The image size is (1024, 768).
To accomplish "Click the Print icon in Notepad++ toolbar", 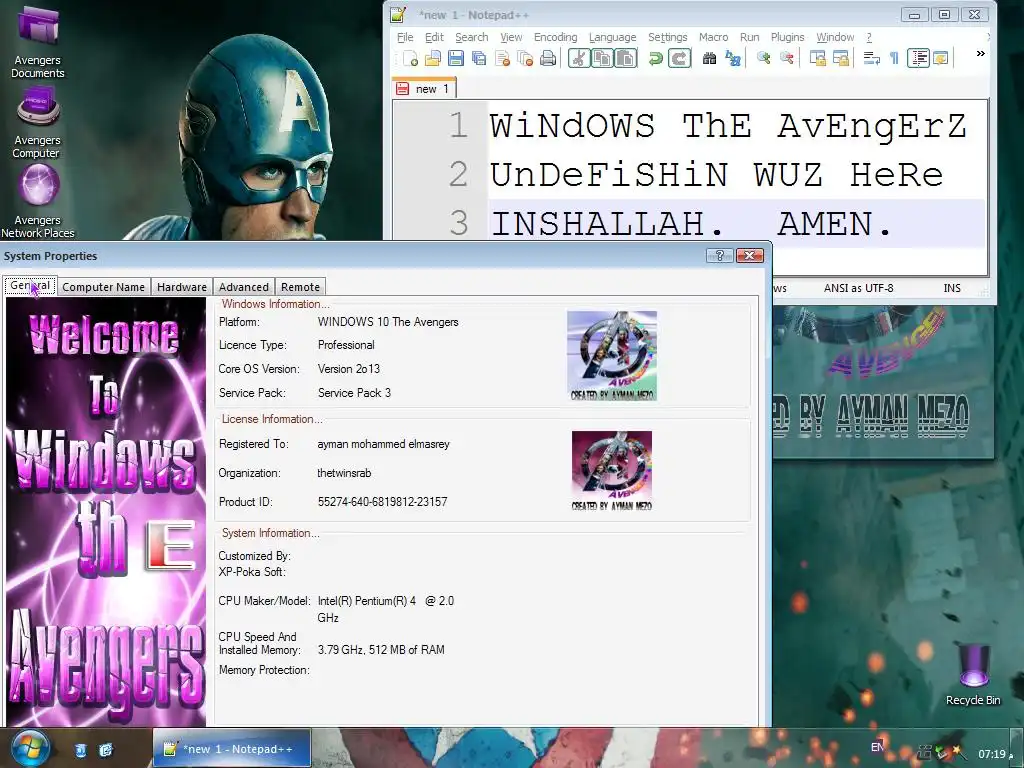I will tap(548, 59).
